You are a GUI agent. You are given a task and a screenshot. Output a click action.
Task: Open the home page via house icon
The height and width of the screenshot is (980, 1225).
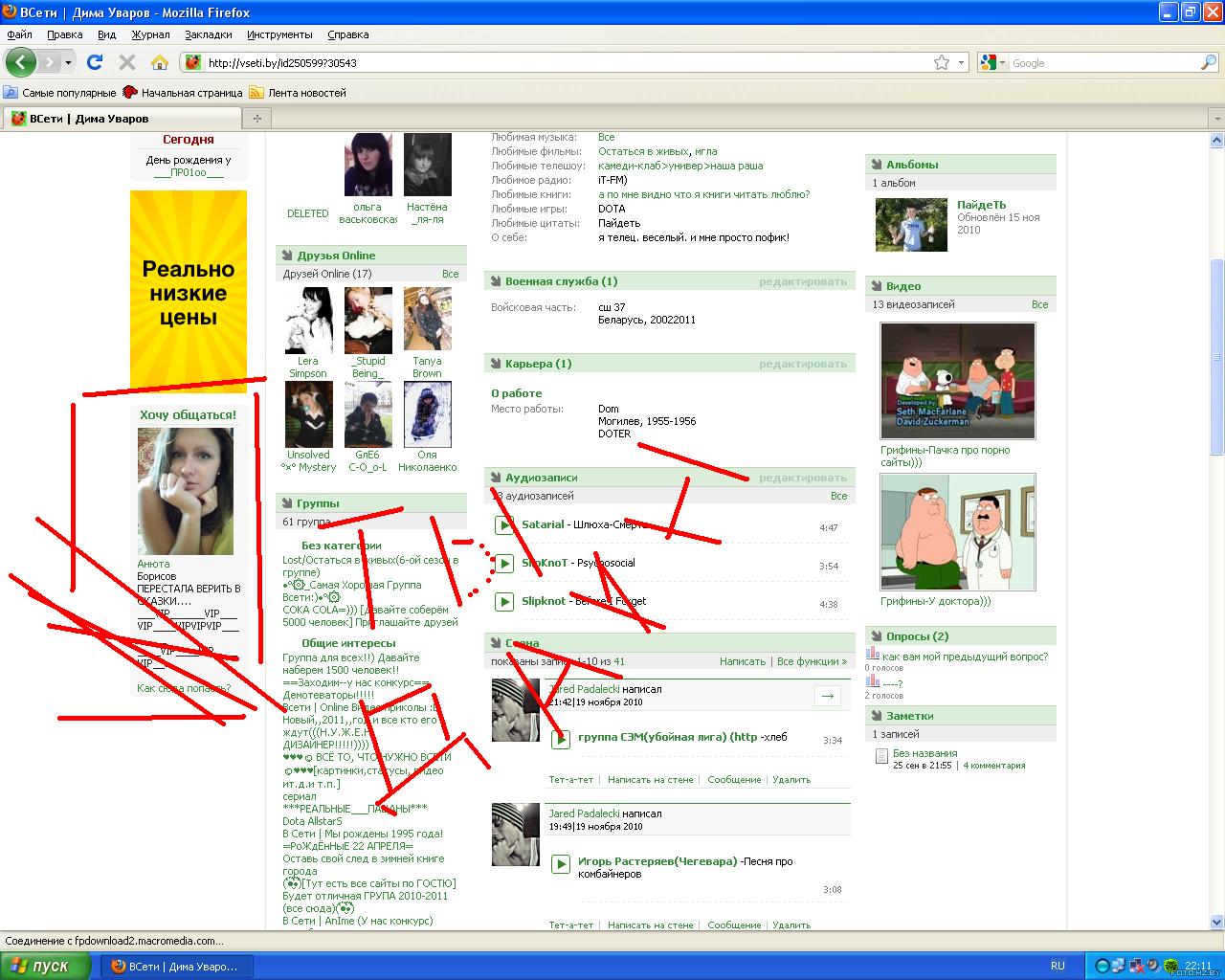click(160, 62)
